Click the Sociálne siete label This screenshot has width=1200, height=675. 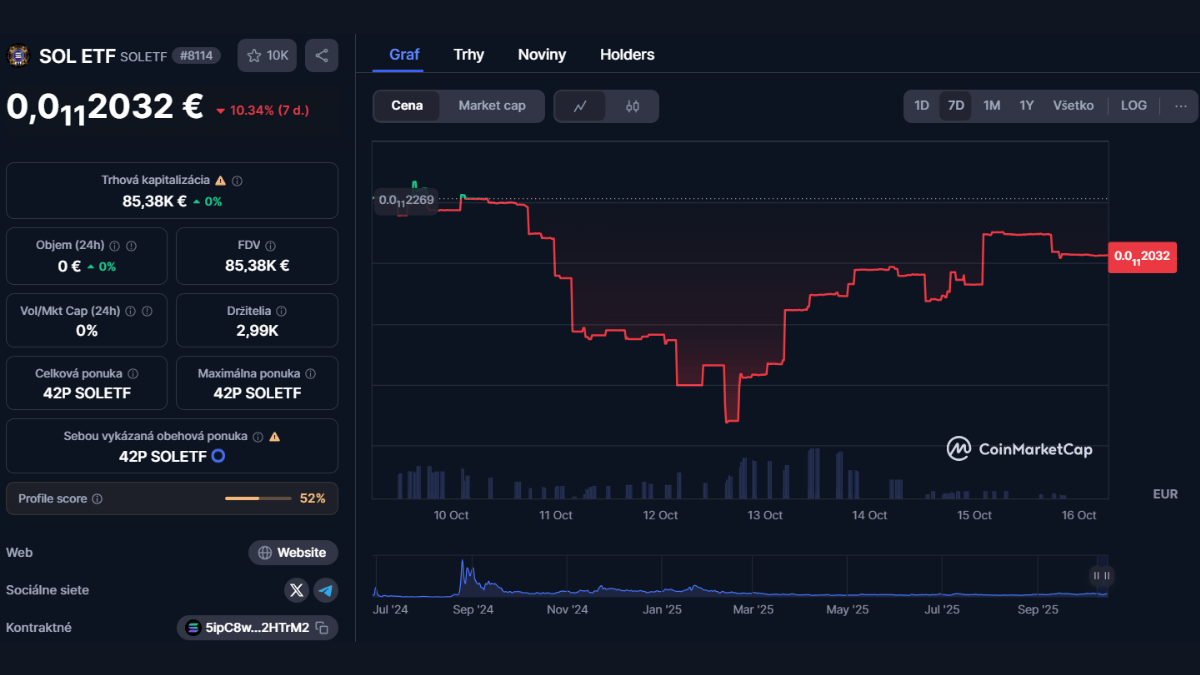(47, 590)
